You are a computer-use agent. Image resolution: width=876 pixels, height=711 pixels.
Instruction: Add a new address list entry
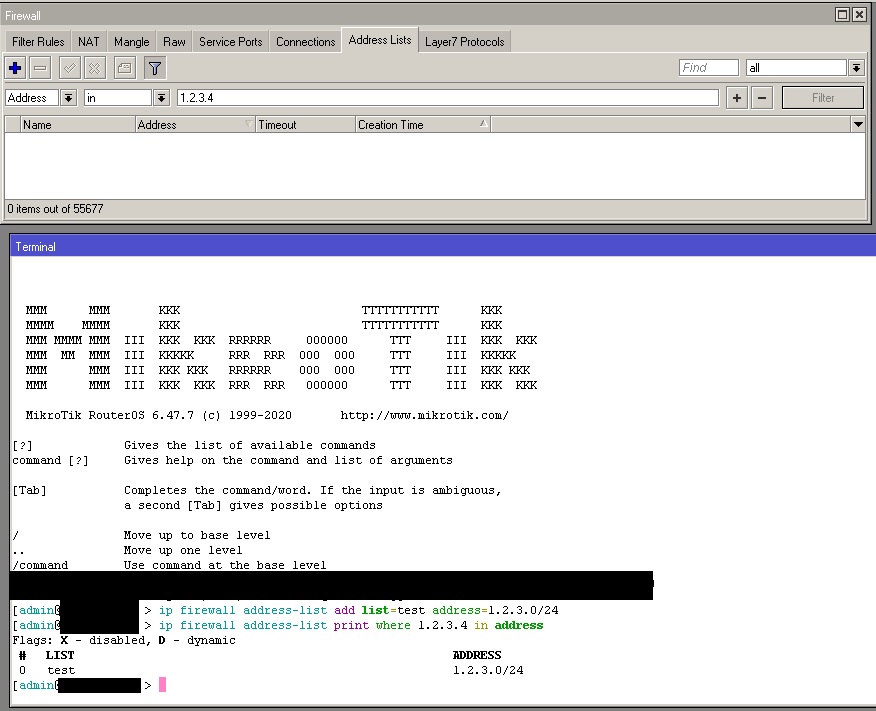click(x=14, y=68)
